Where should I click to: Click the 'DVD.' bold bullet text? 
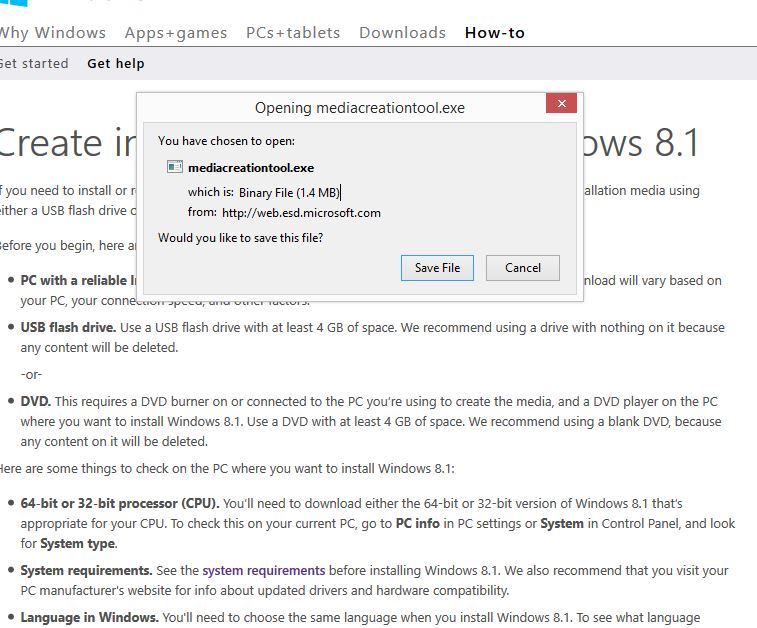click(x=36, y=402)
